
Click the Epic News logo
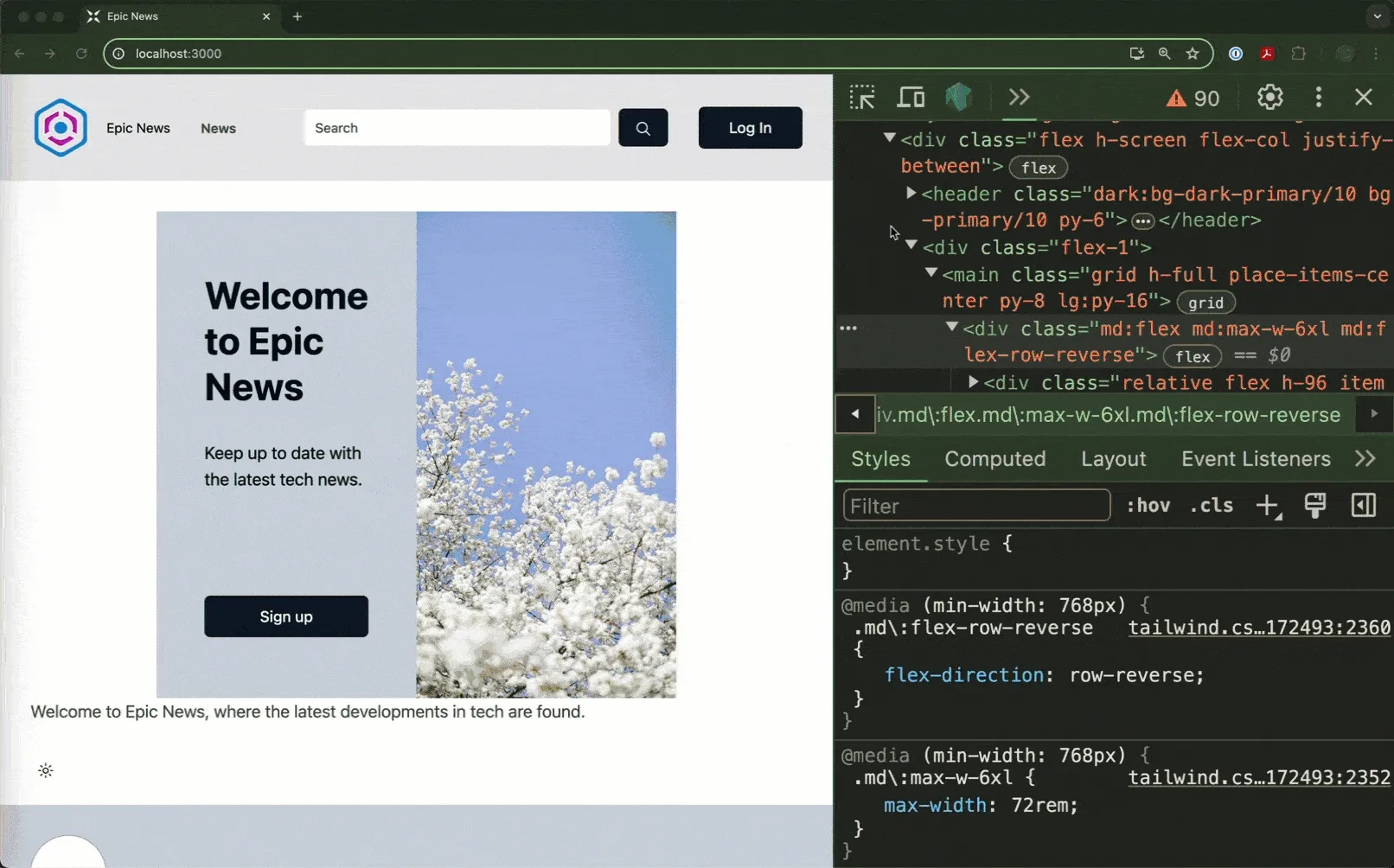tap(61, 128)
